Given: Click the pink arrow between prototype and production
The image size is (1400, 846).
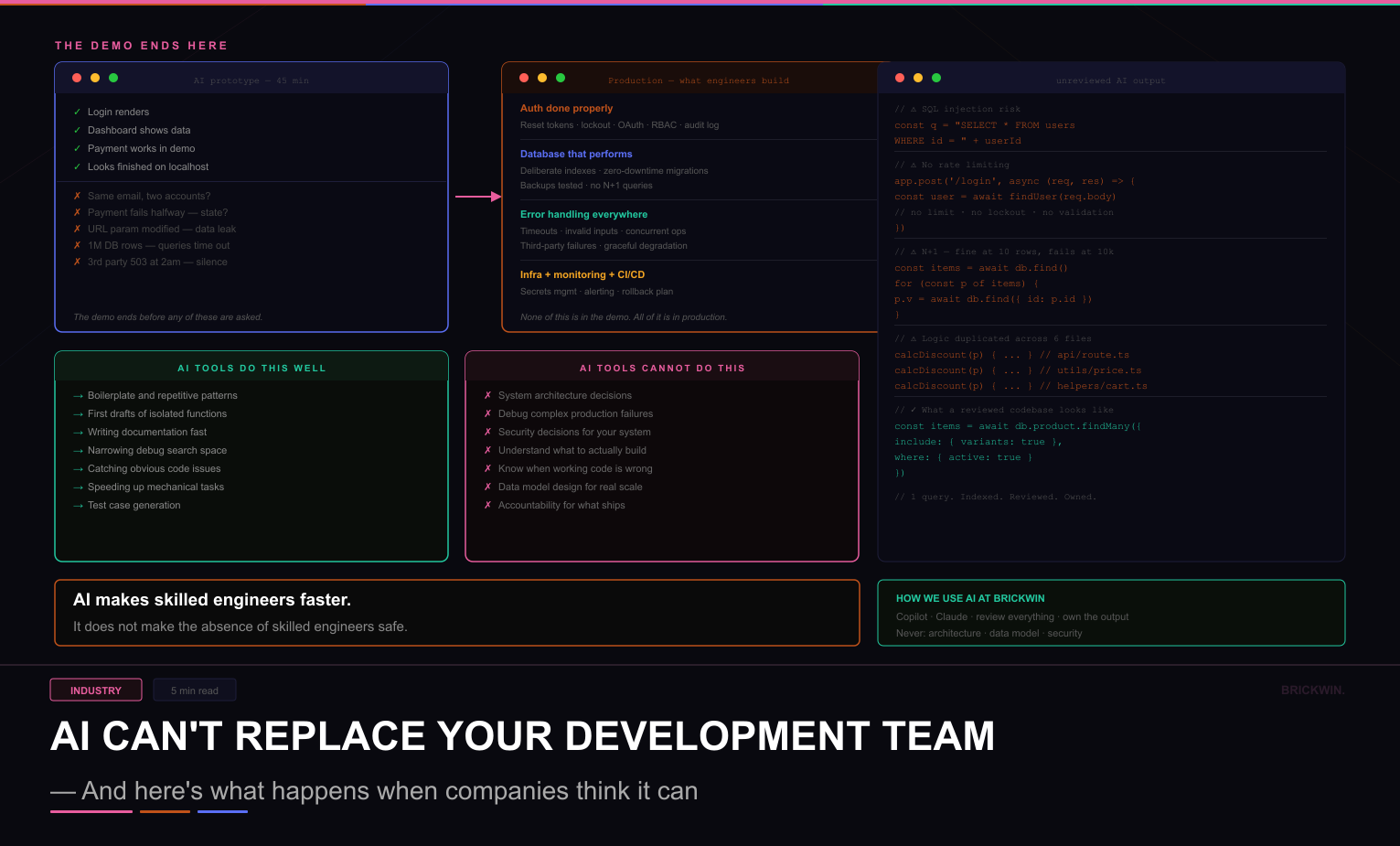Looking at the screenshot, I should [x=478, y=197].
